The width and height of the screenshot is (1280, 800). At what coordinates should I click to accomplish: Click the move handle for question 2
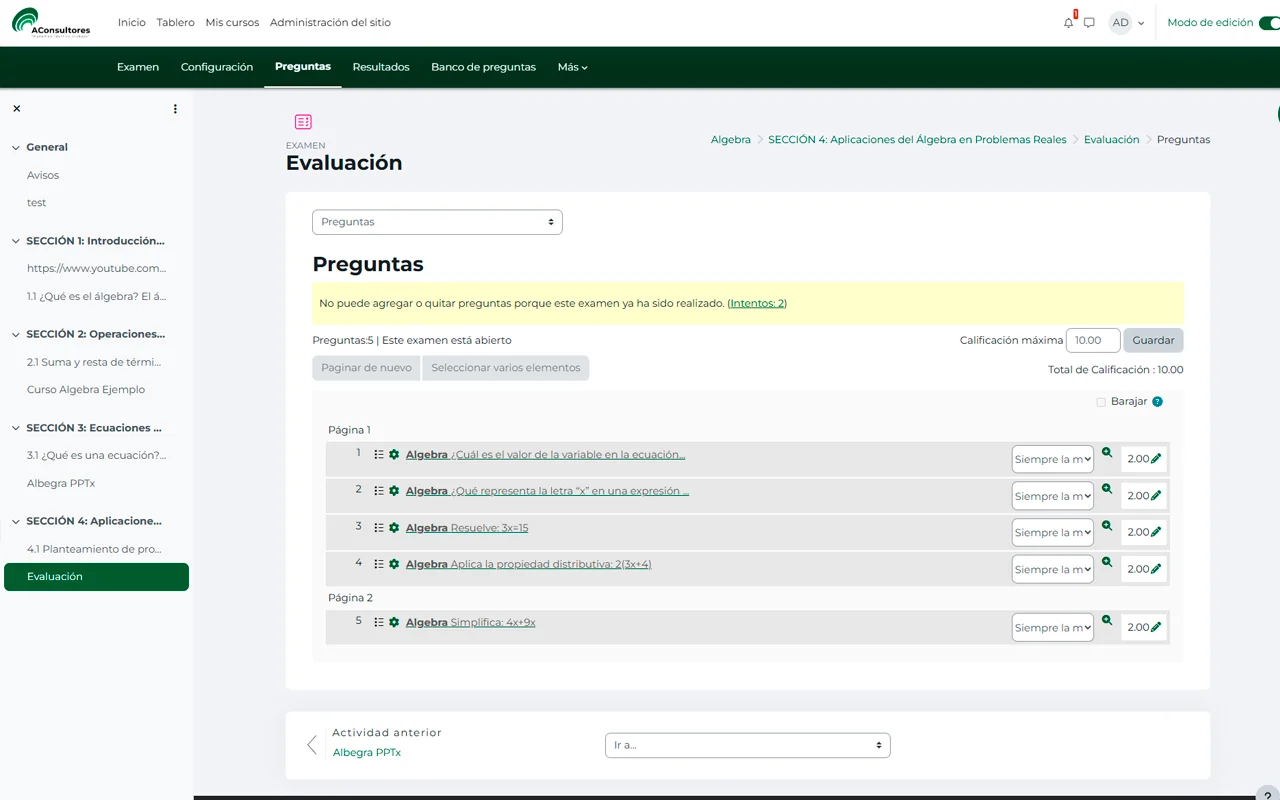pos(379,491)
